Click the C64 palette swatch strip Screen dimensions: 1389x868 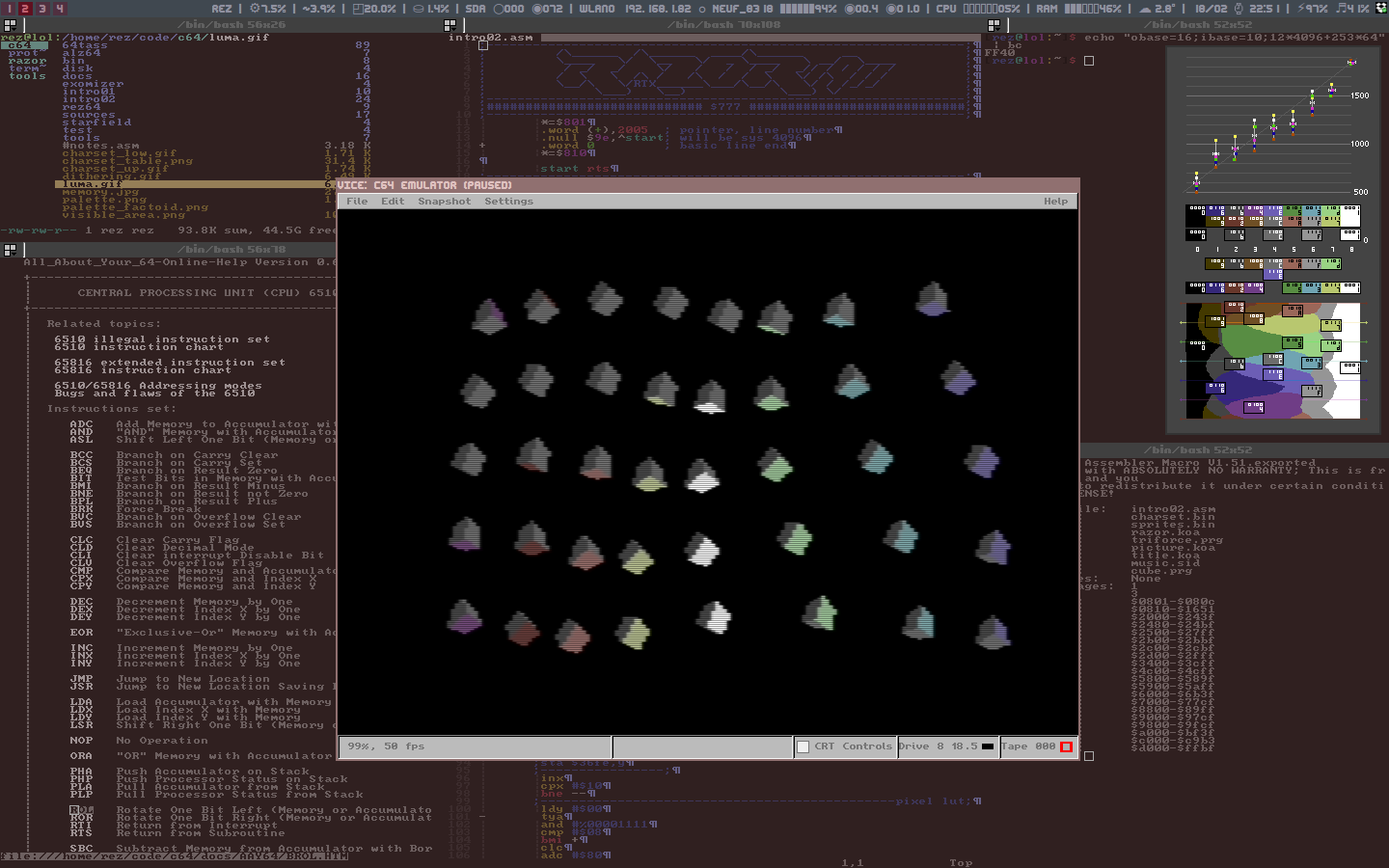tap(1272, 214)
